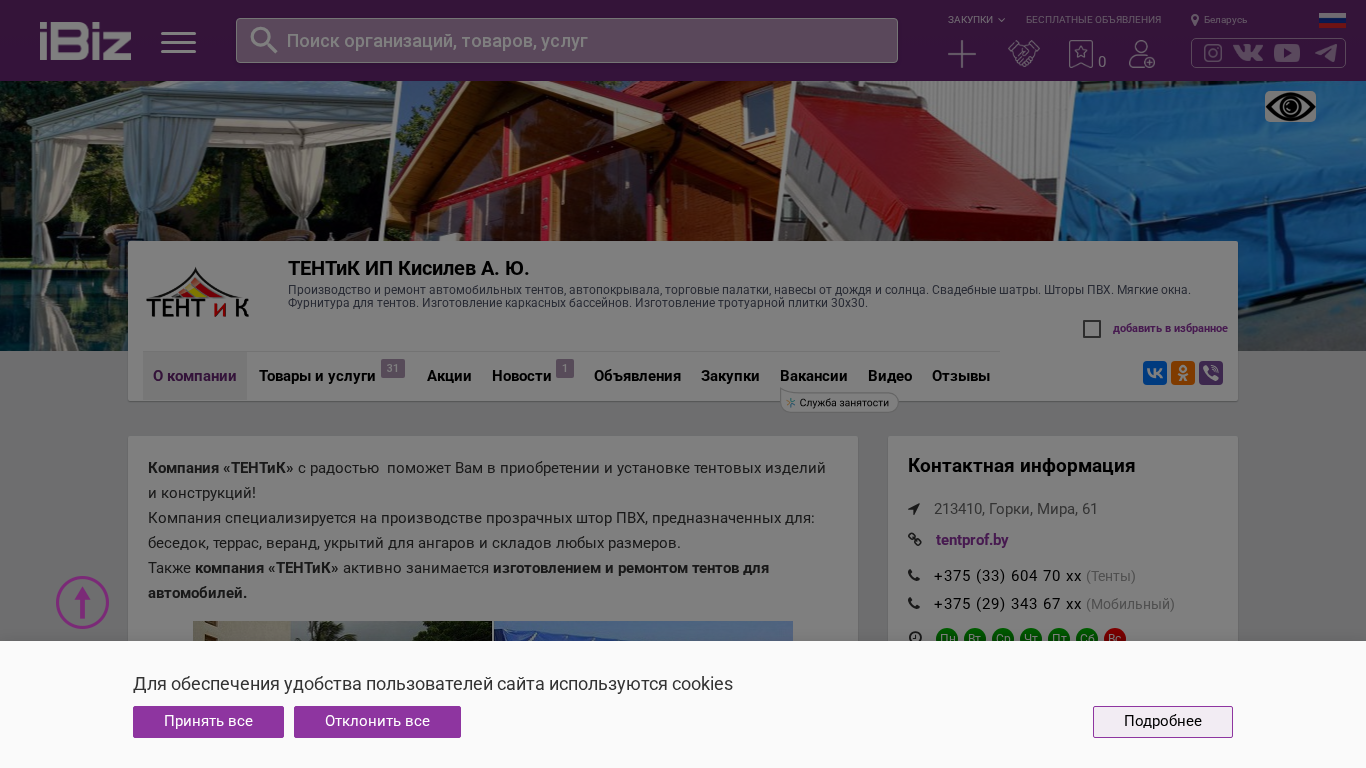The width and height of the screenshot is (1366, 768).
Task: Expand the Закупки dropdown in header
Action: coord(976,20)
